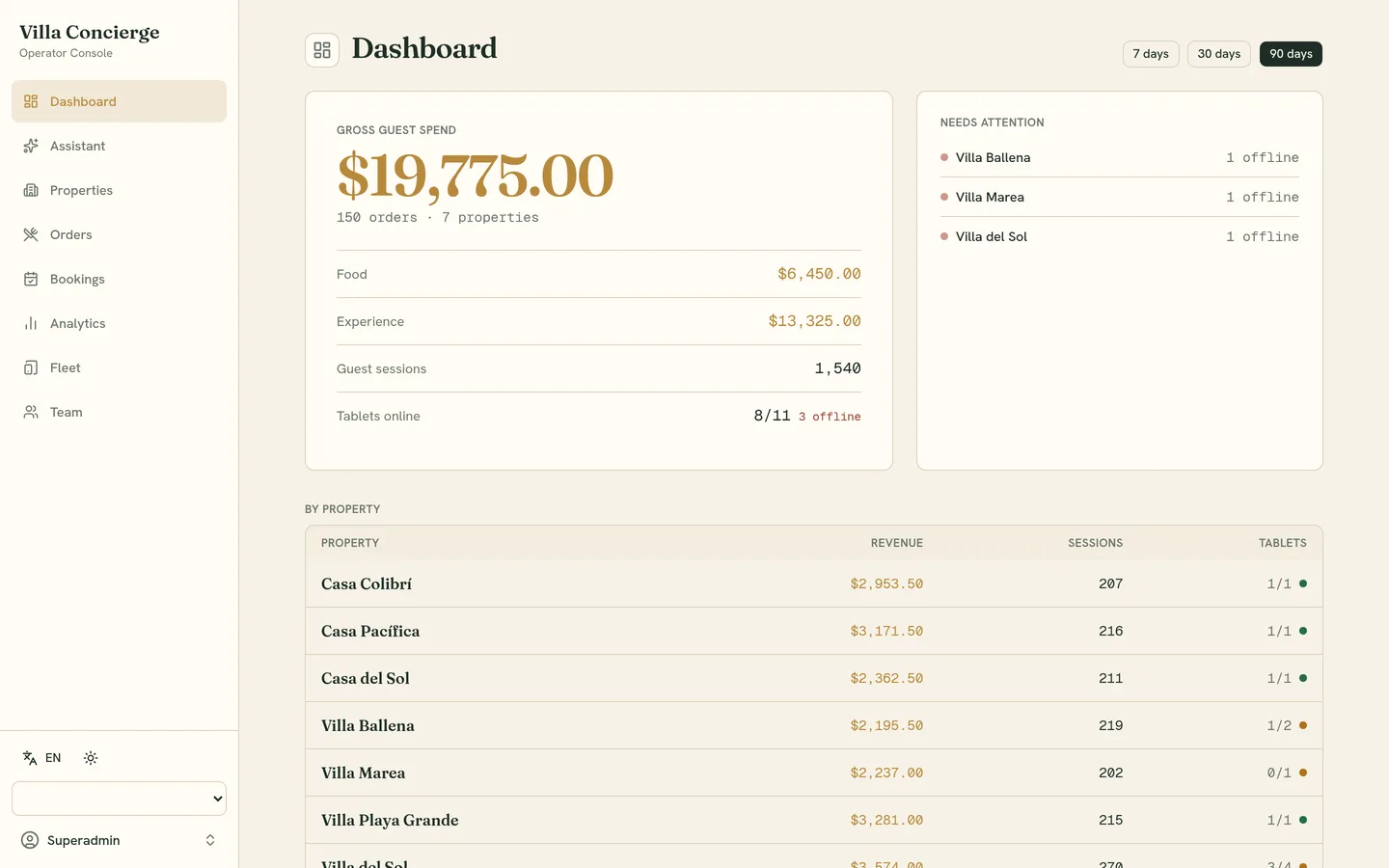Image resolution: width=1389 pixels, height=868 pixels.
Task: Click the Guest sessions value 1,540
Action: pos(837,368)
